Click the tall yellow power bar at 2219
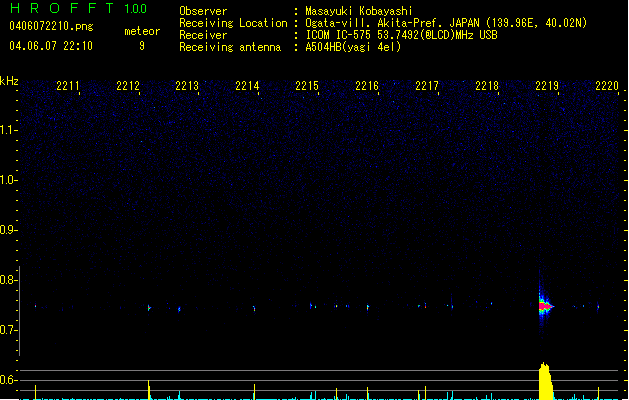Image resolution: width=629 pixels, height=400 pixels. pos(545,381)
